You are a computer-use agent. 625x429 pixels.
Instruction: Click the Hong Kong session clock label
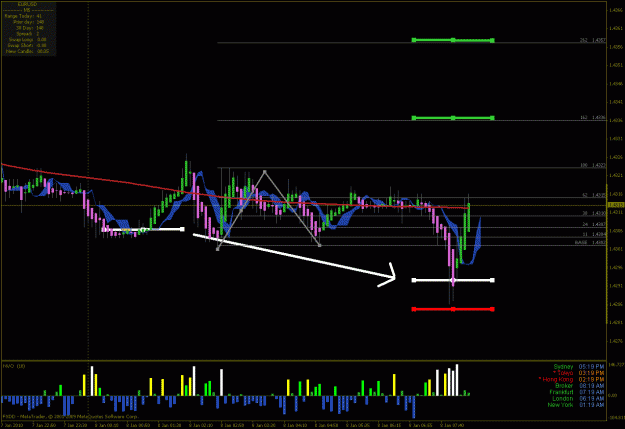tap(556, 379)
